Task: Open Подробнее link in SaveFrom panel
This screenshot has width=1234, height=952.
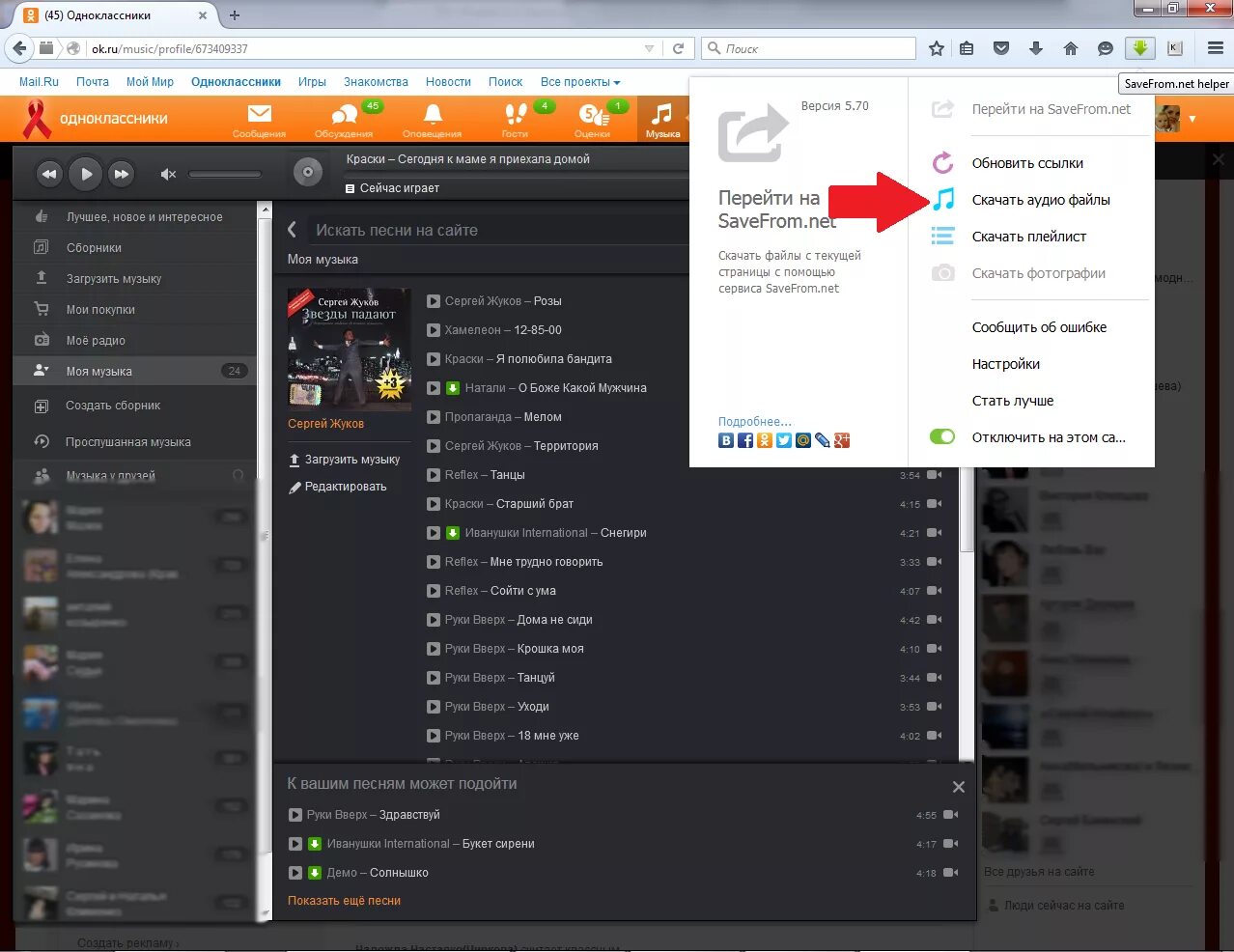Action: pyautogui.click(x=754, y=421)
